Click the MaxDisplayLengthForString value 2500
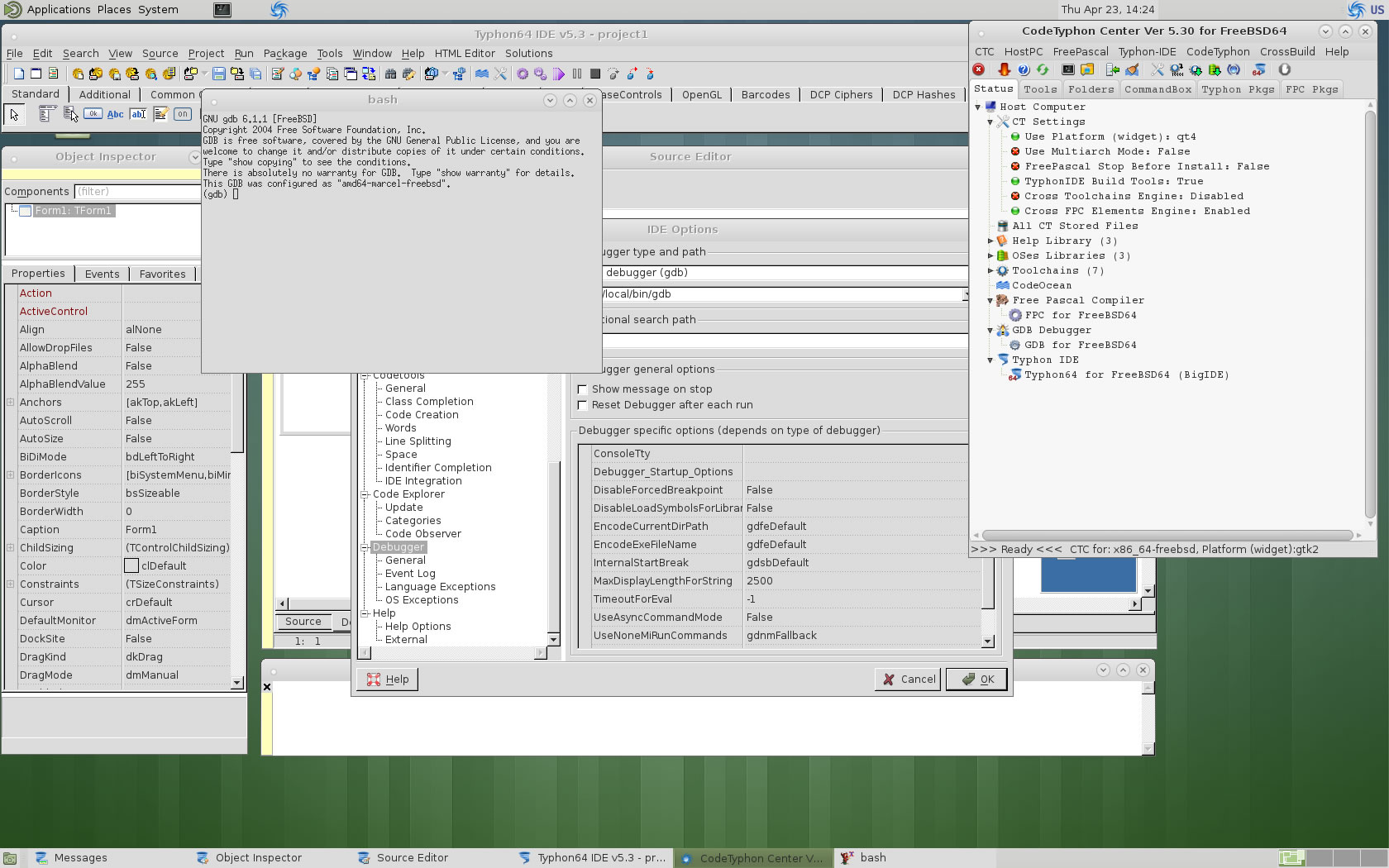Image resolution: width=1389 pixels, height=868 pixels. (862, 581)
